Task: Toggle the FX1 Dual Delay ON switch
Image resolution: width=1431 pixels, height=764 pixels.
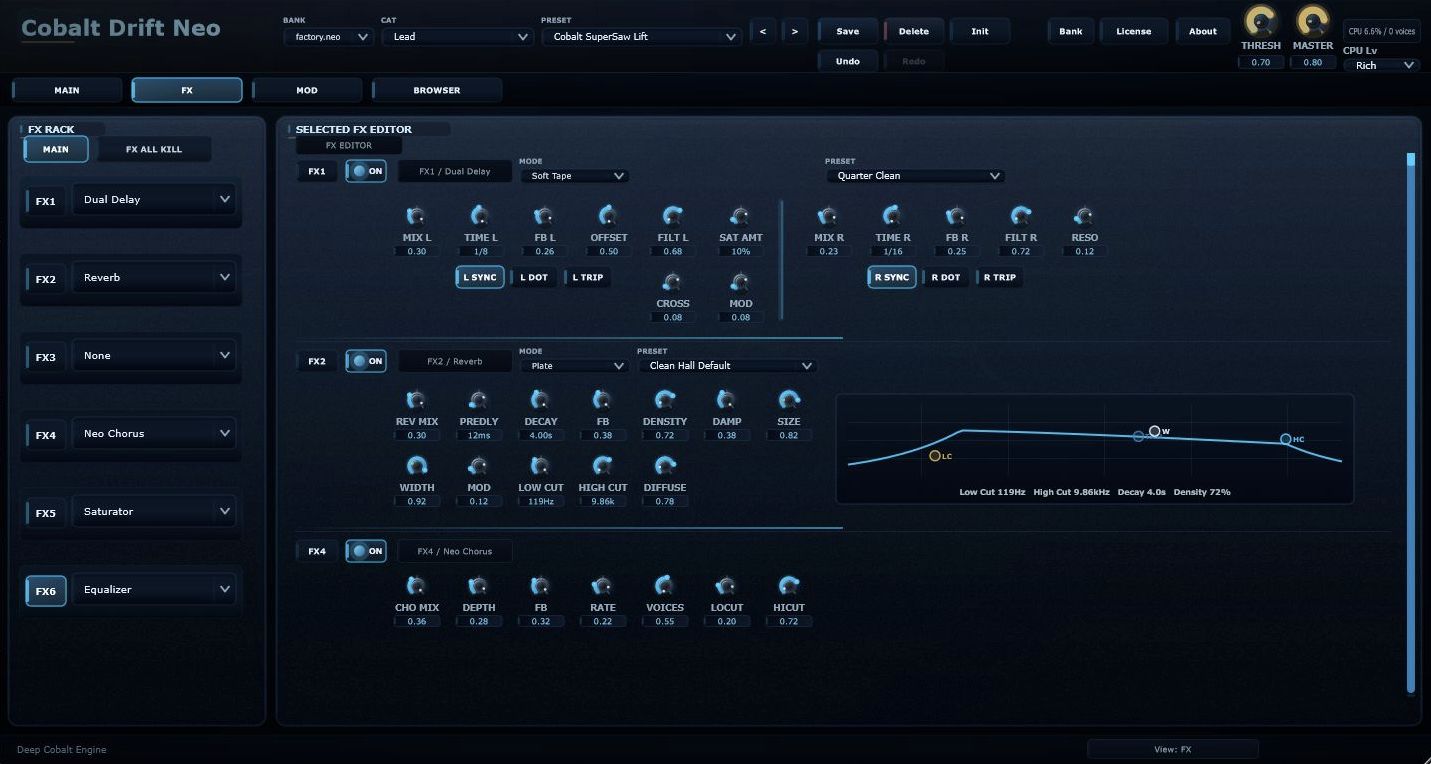Action: 366,171
